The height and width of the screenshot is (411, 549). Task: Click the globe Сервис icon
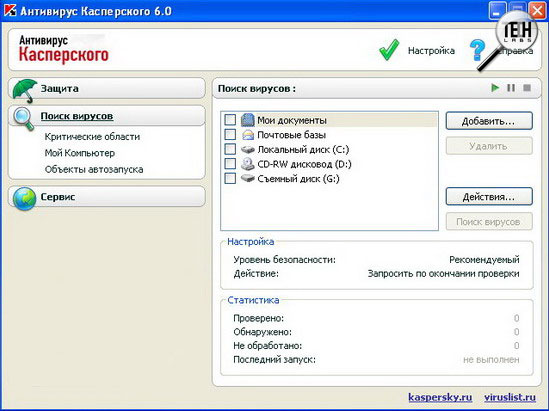coord(24,198)
